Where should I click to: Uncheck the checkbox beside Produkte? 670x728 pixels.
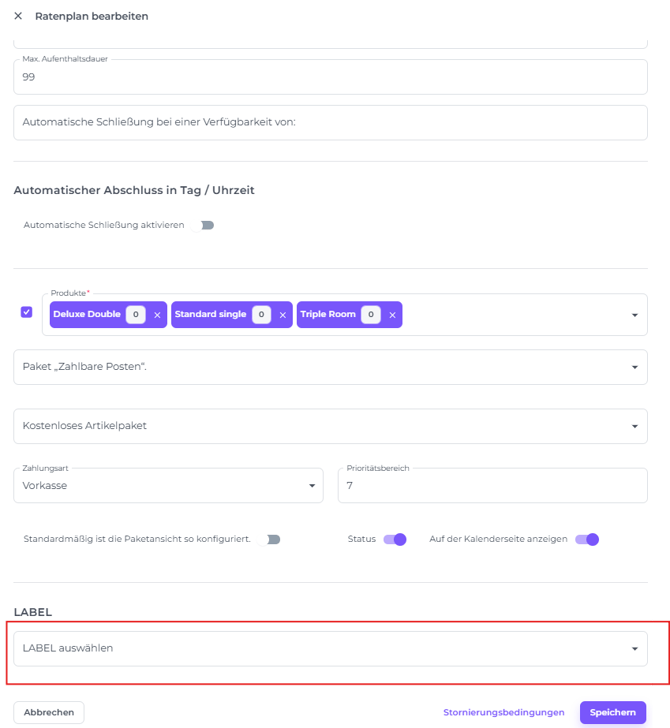(27, 312)
